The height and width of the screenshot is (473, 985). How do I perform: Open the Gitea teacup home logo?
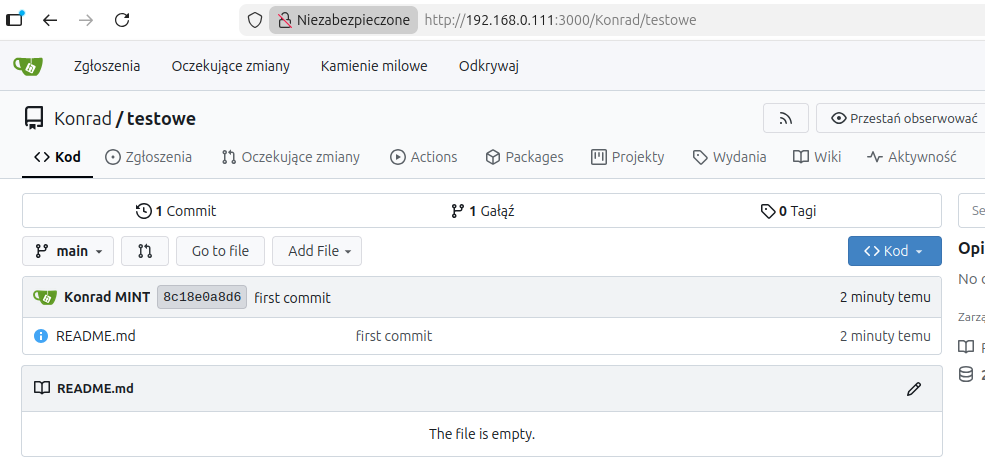28,66
